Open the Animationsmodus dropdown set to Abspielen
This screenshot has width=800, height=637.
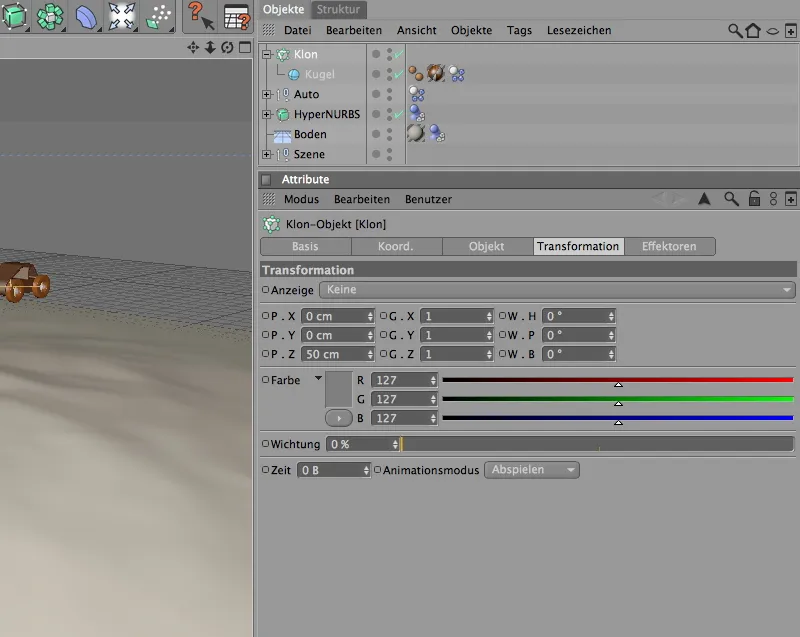[531, 470]
